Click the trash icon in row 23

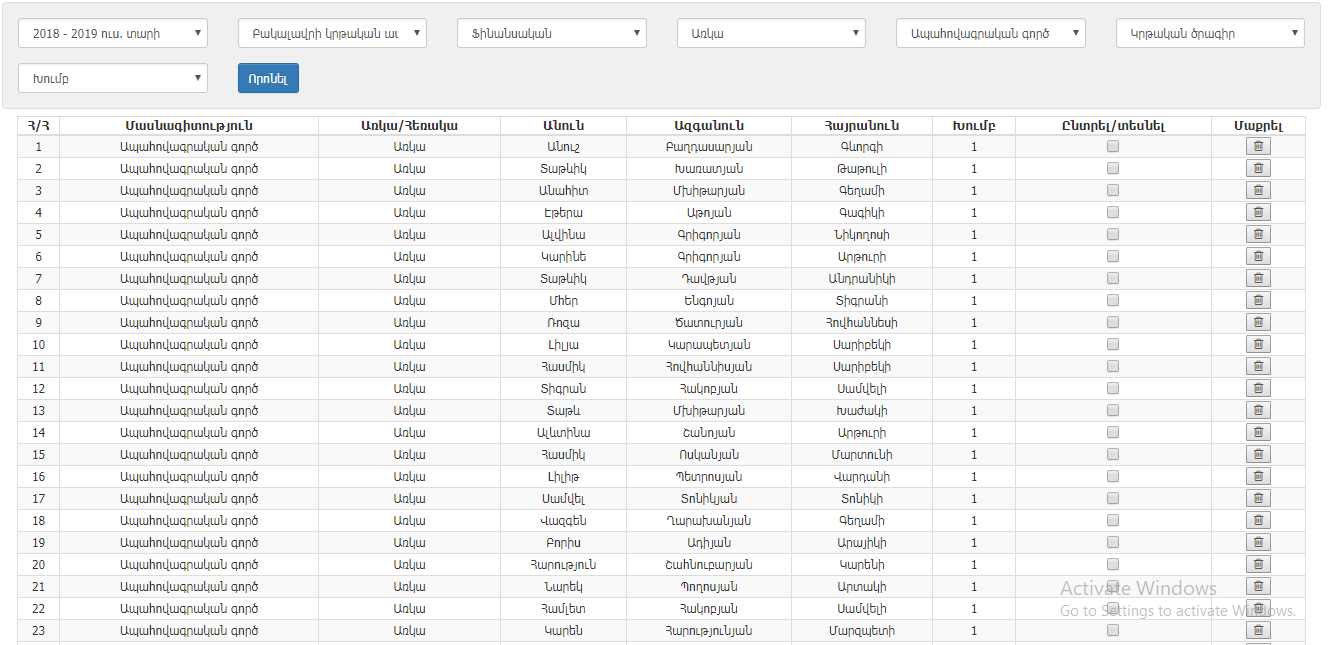1258,631
